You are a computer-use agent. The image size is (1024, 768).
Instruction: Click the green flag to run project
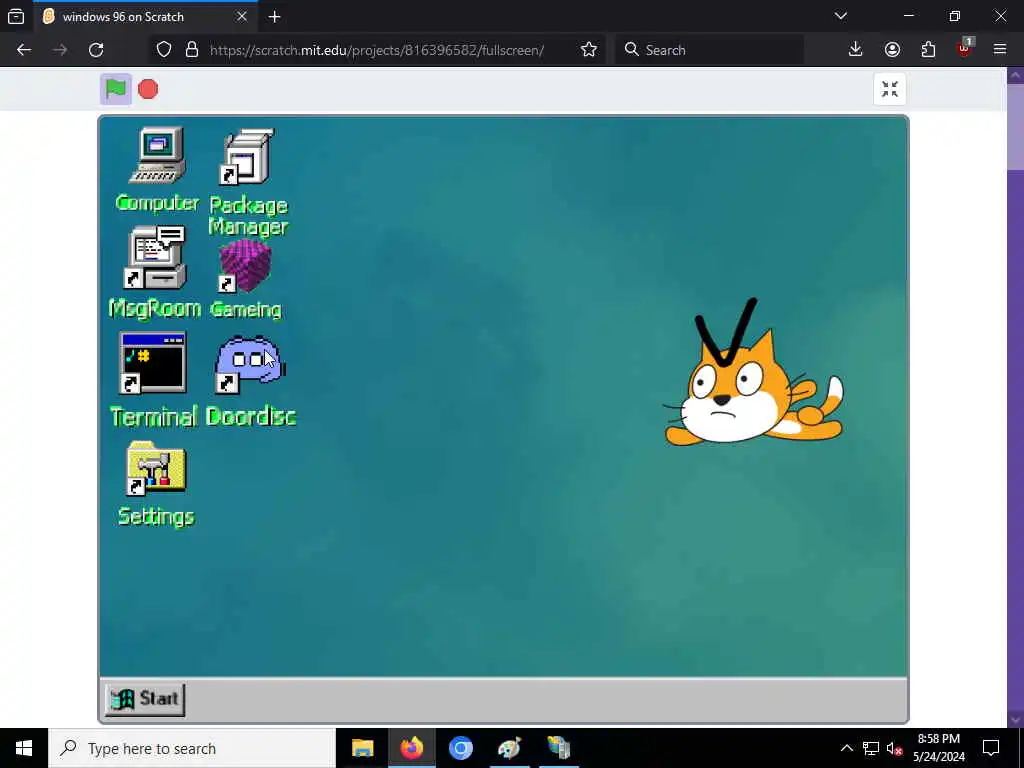pos(116,89)
